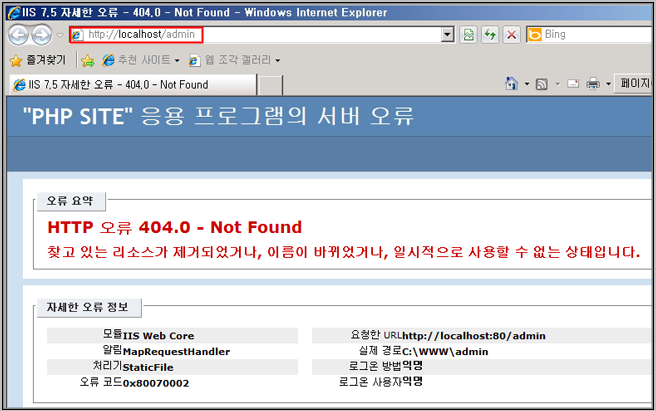
Task: Click the Bing provider icon in search box
Action: [535, 35]
